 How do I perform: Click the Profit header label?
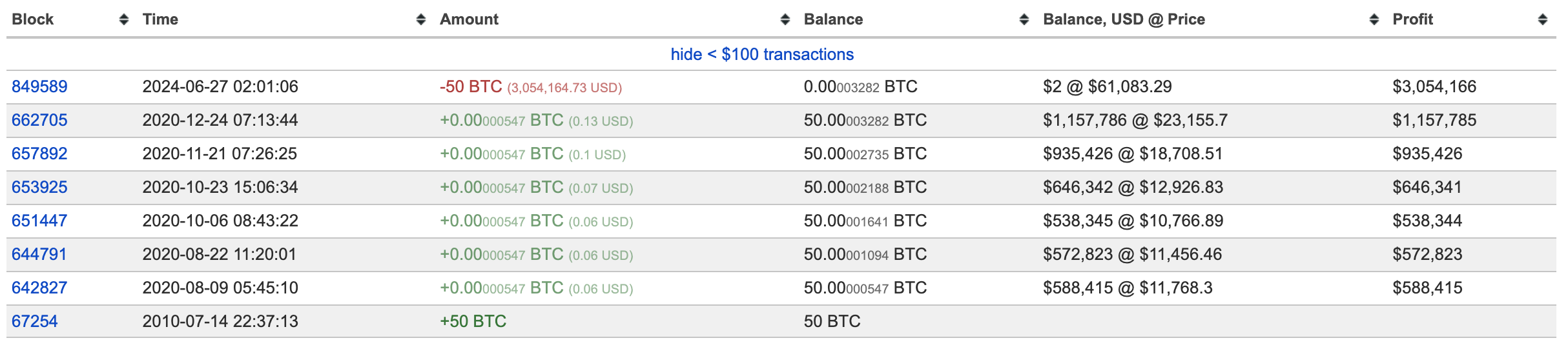point(1412,19)
